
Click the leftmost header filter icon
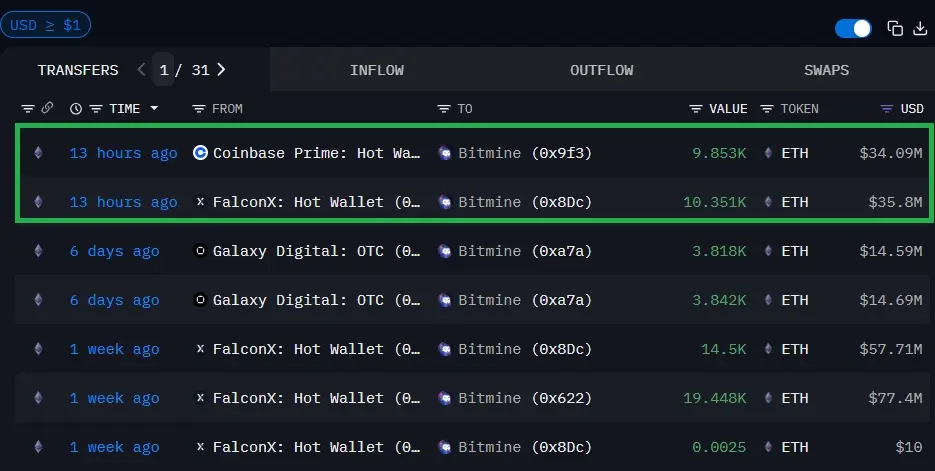(28, 109)
